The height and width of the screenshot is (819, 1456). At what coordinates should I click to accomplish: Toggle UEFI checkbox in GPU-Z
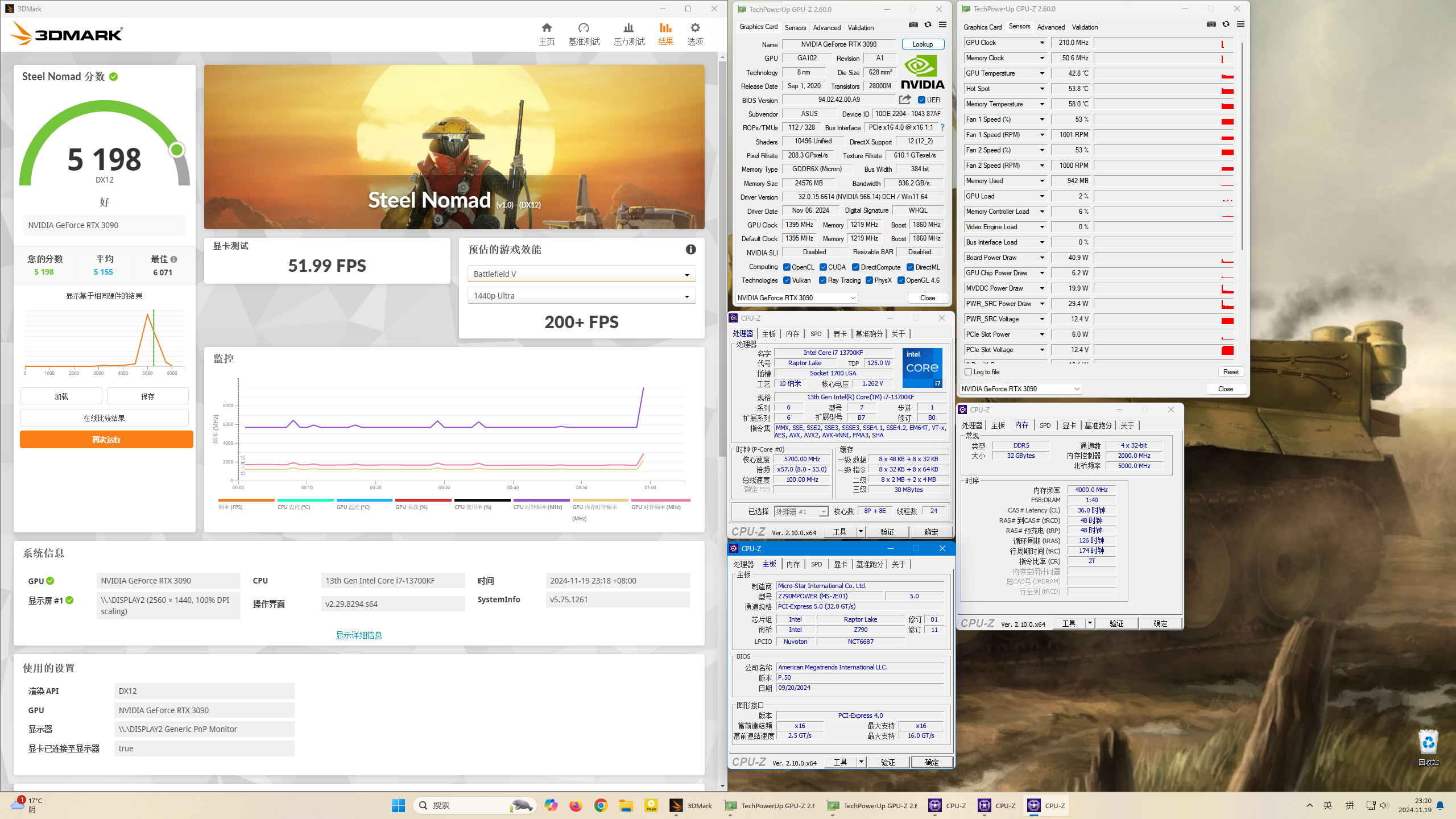[x=921, y=100]
